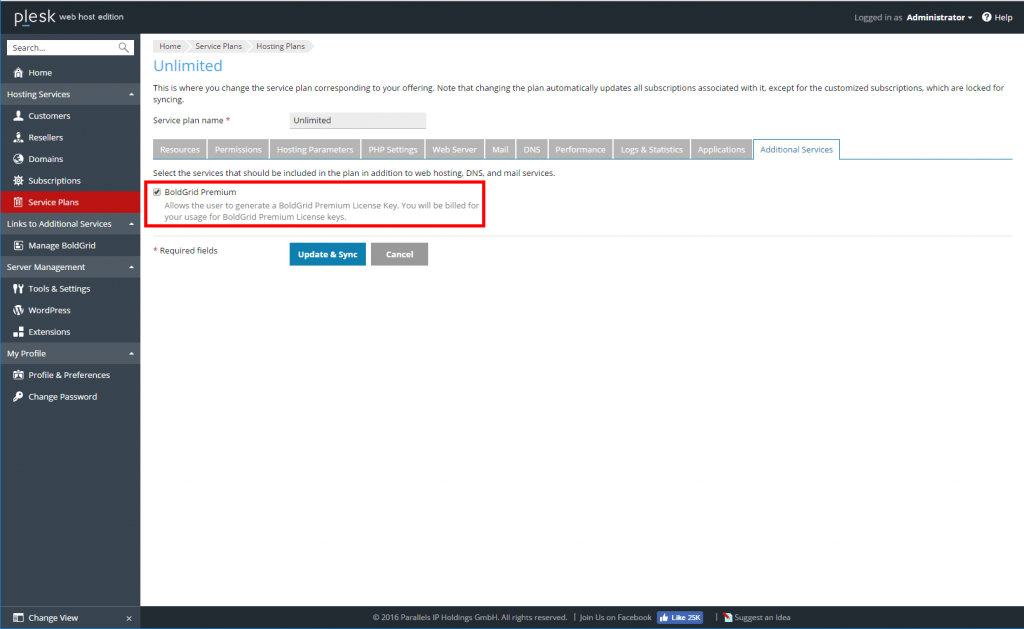Click the Change View label
The width and height of the screenshot is (1024, 629).
(53, 618)
